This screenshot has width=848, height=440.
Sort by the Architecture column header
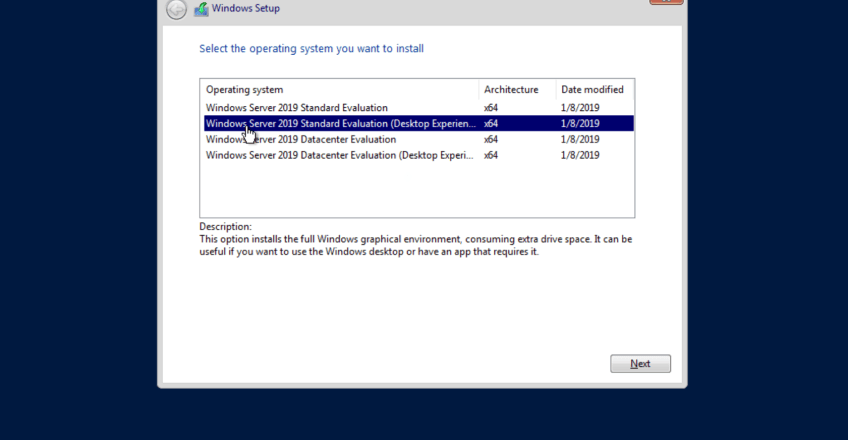point(517,90)
